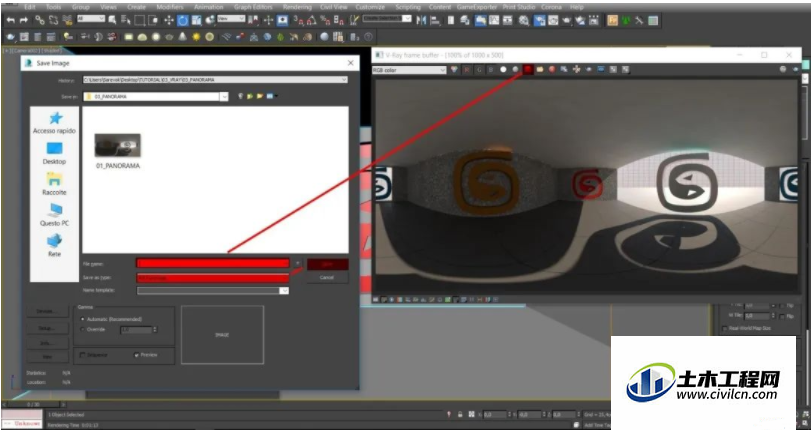The width and height of the screenshot is (812, 430).
Task: Expand the Save in folder dropdown
Action: point(224,96)
